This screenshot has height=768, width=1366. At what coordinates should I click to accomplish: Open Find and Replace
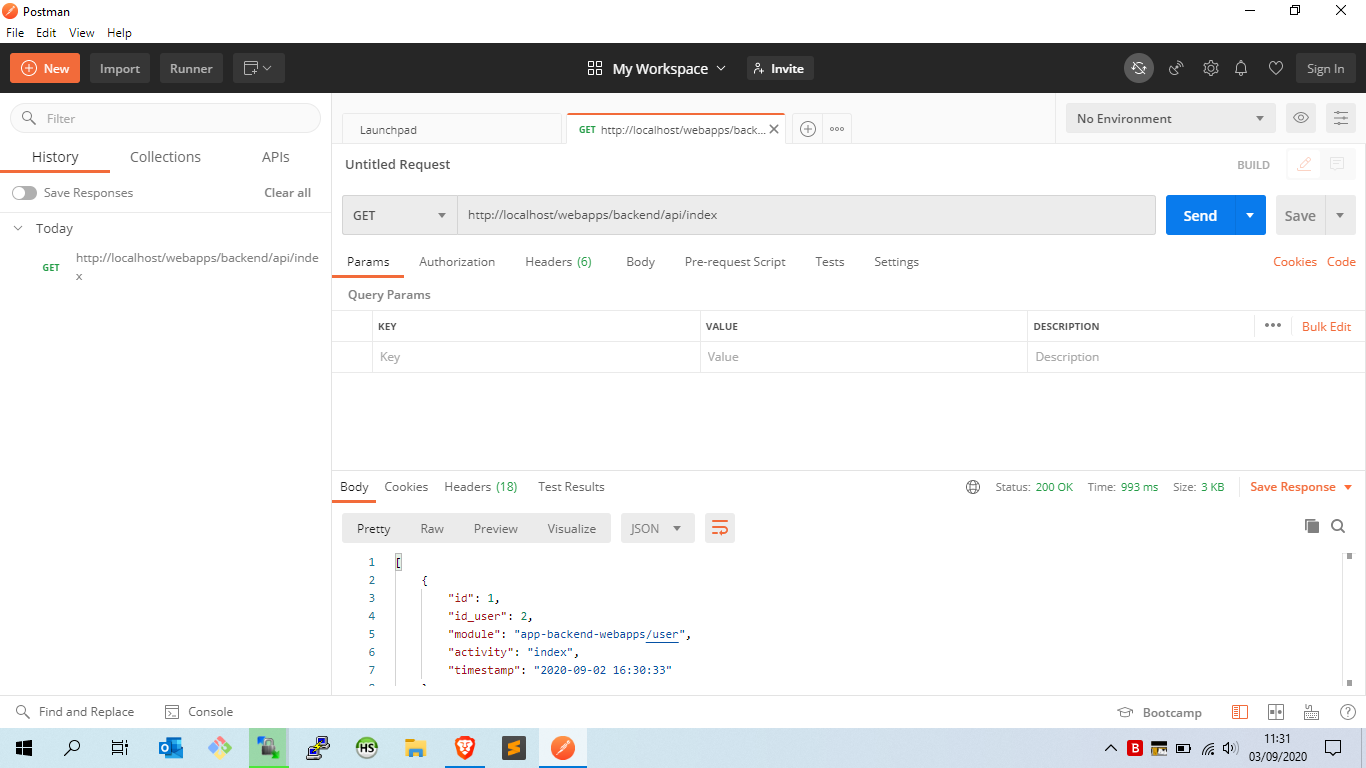point(75,712)
